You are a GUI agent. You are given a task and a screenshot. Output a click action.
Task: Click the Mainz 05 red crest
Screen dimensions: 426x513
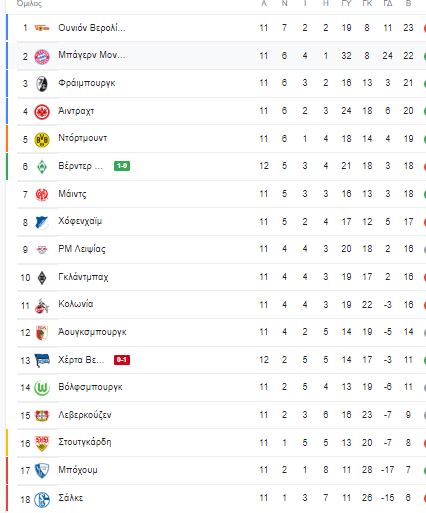pyautogui.click(x=42, y=194)
